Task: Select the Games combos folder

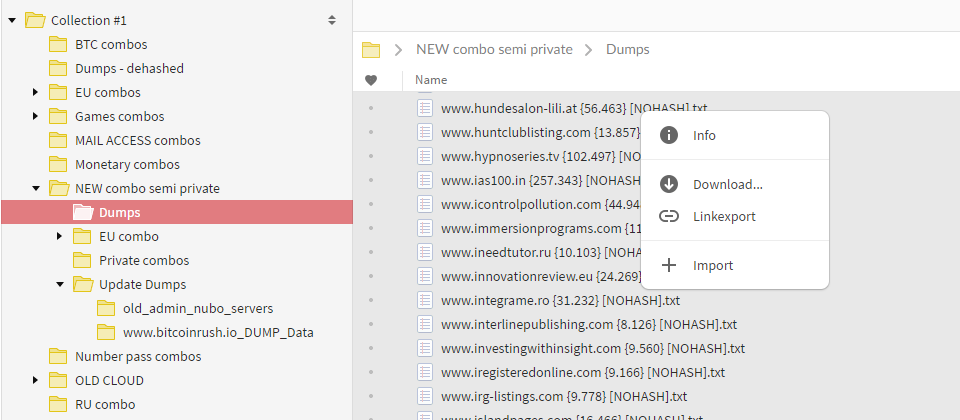Action: [119, 116]
